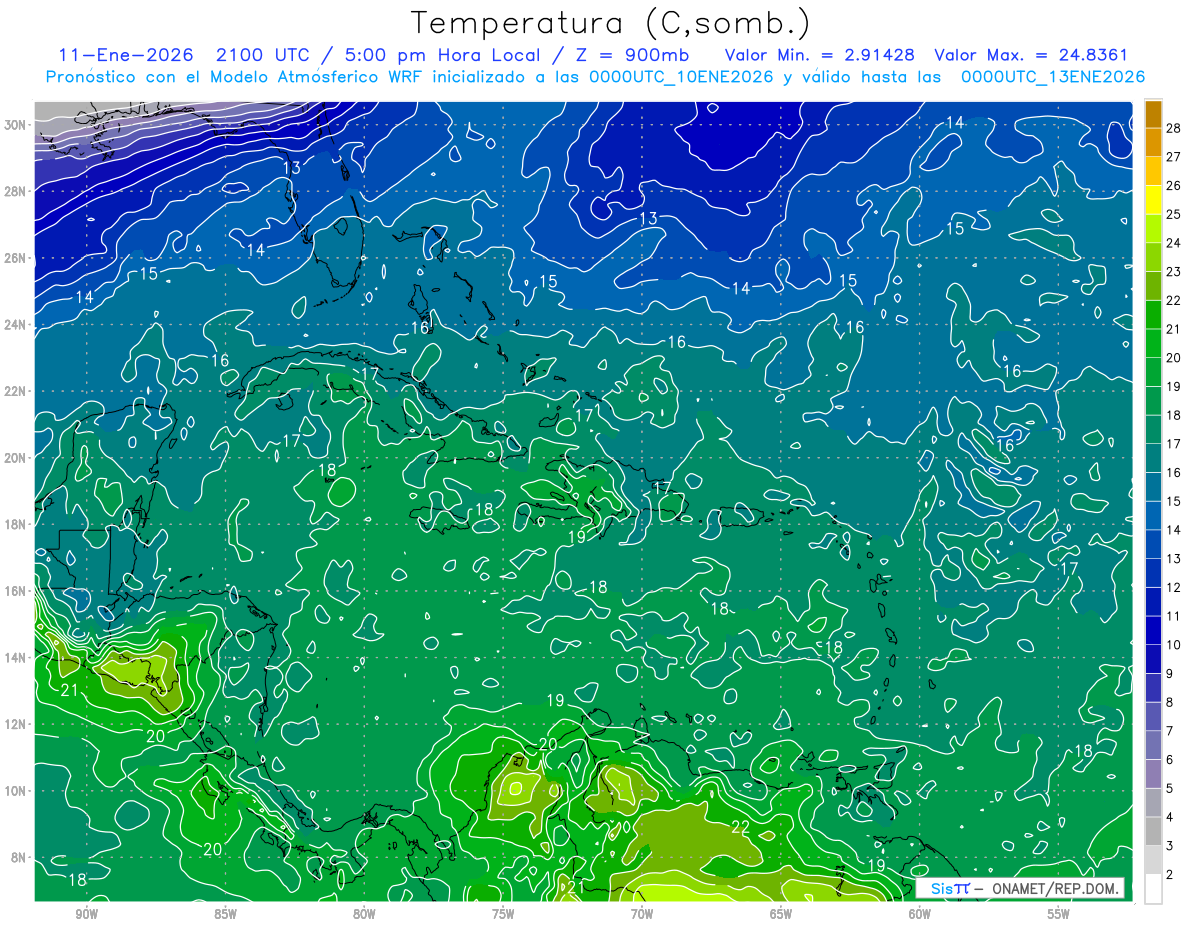
Task: Click longitude axis label "80W"
Action: [364, 914]
